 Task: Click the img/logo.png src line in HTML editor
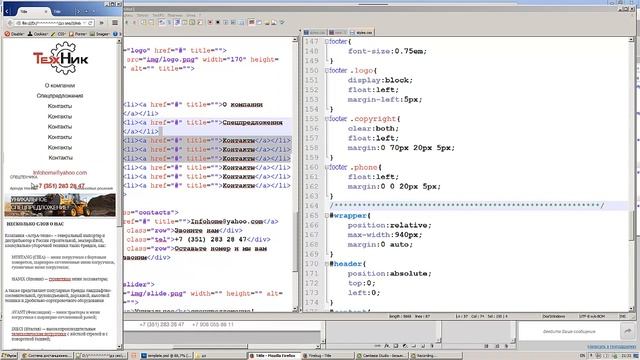tap(202, 60)
